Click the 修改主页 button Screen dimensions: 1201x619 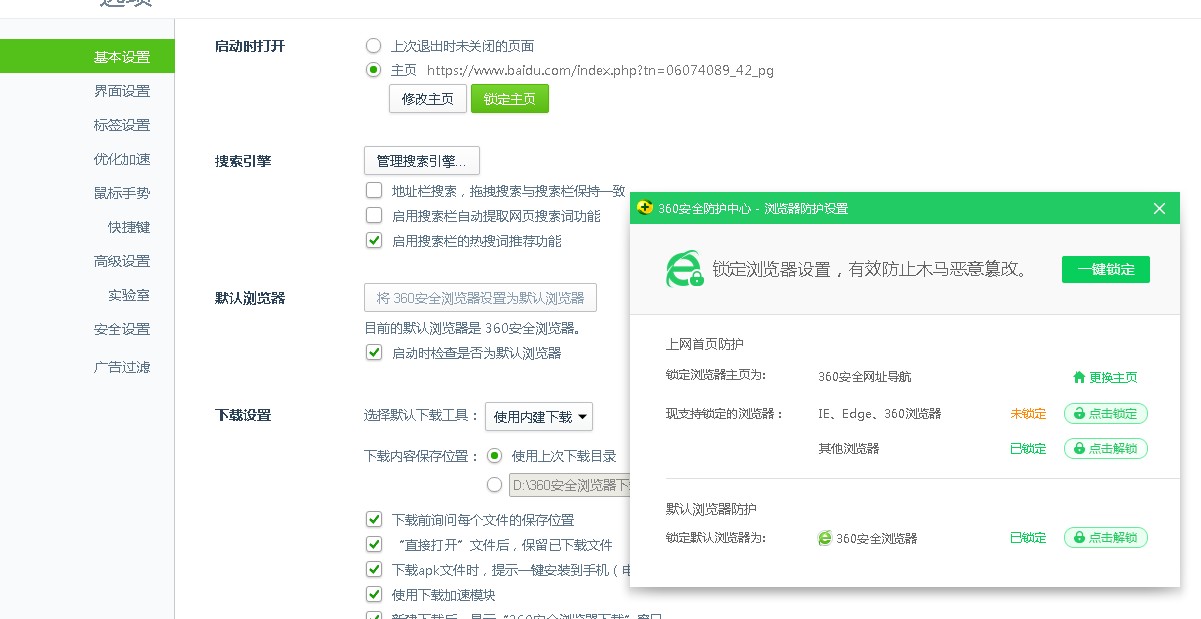pyautogui.click(x=427, y=98)
